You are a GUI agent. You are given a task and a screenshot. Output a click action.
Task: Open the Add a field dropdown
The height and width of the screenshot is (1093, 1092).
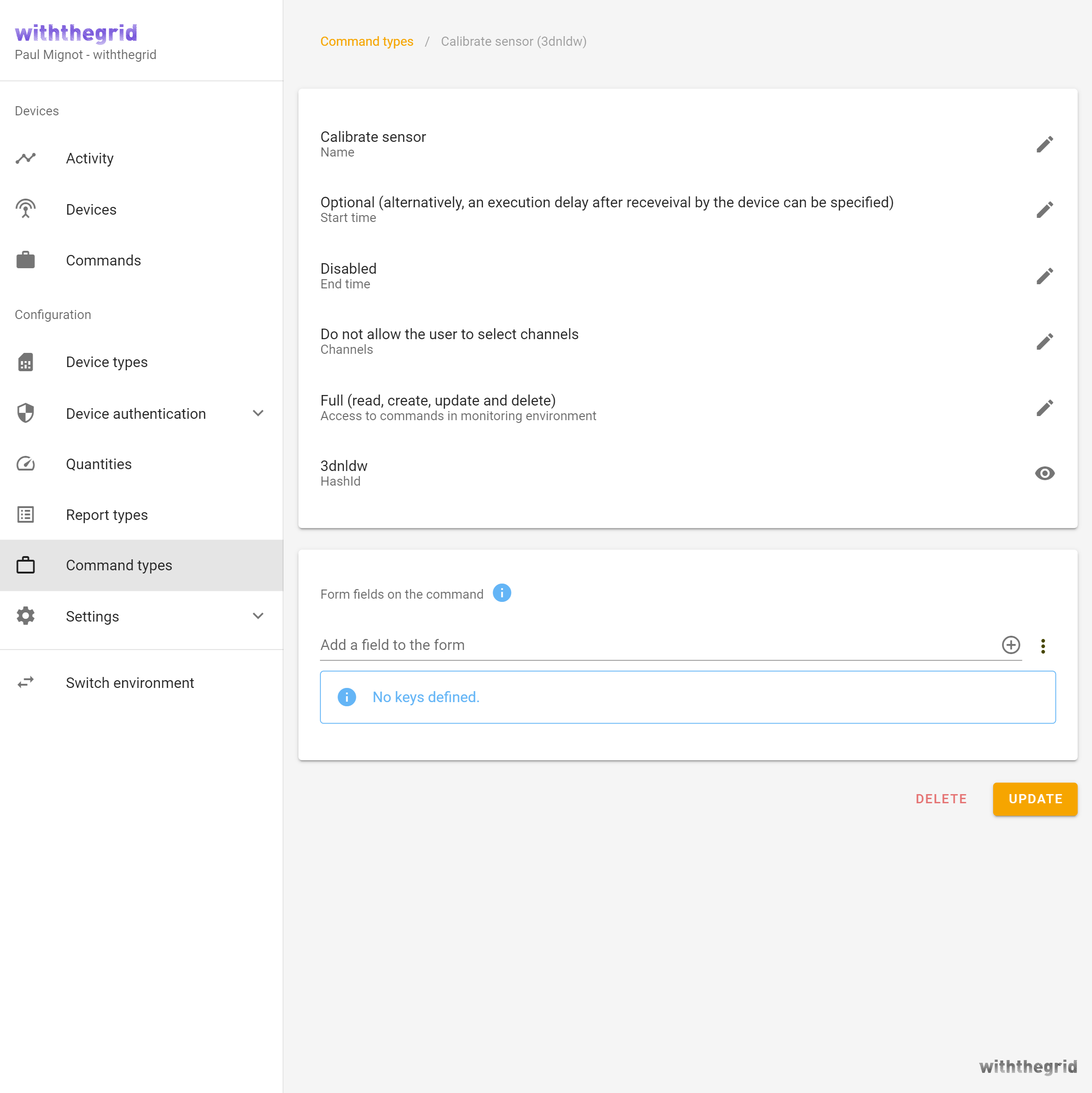656,645
